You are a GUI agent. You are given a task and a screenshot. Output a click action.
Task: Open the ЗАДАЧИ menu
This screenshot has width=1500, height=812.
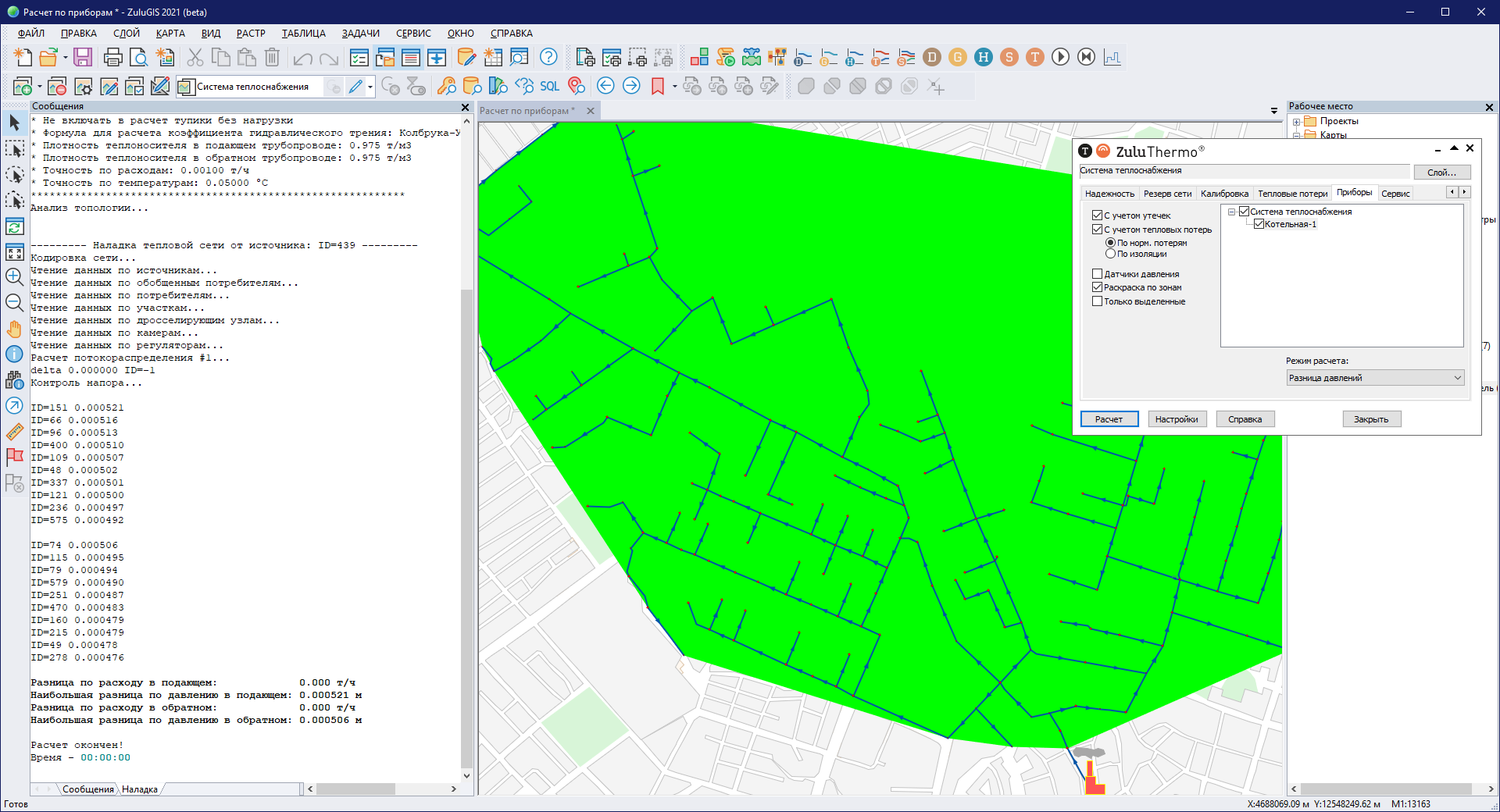(360, 34)
